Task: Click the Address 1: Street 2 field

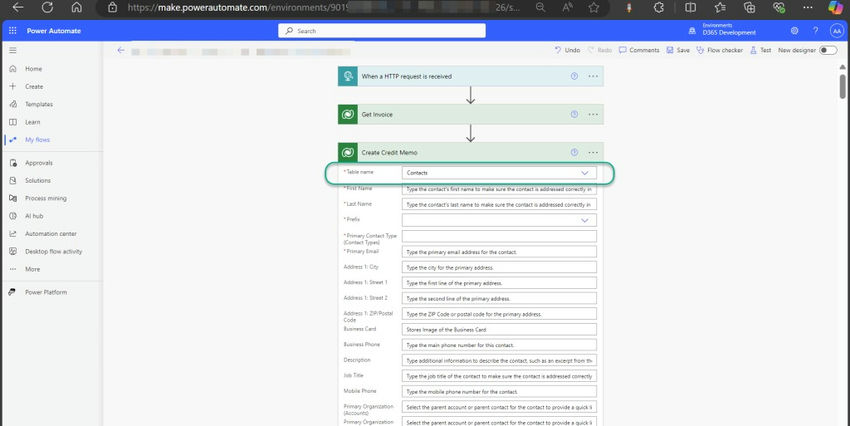Action: coord(499,299)
